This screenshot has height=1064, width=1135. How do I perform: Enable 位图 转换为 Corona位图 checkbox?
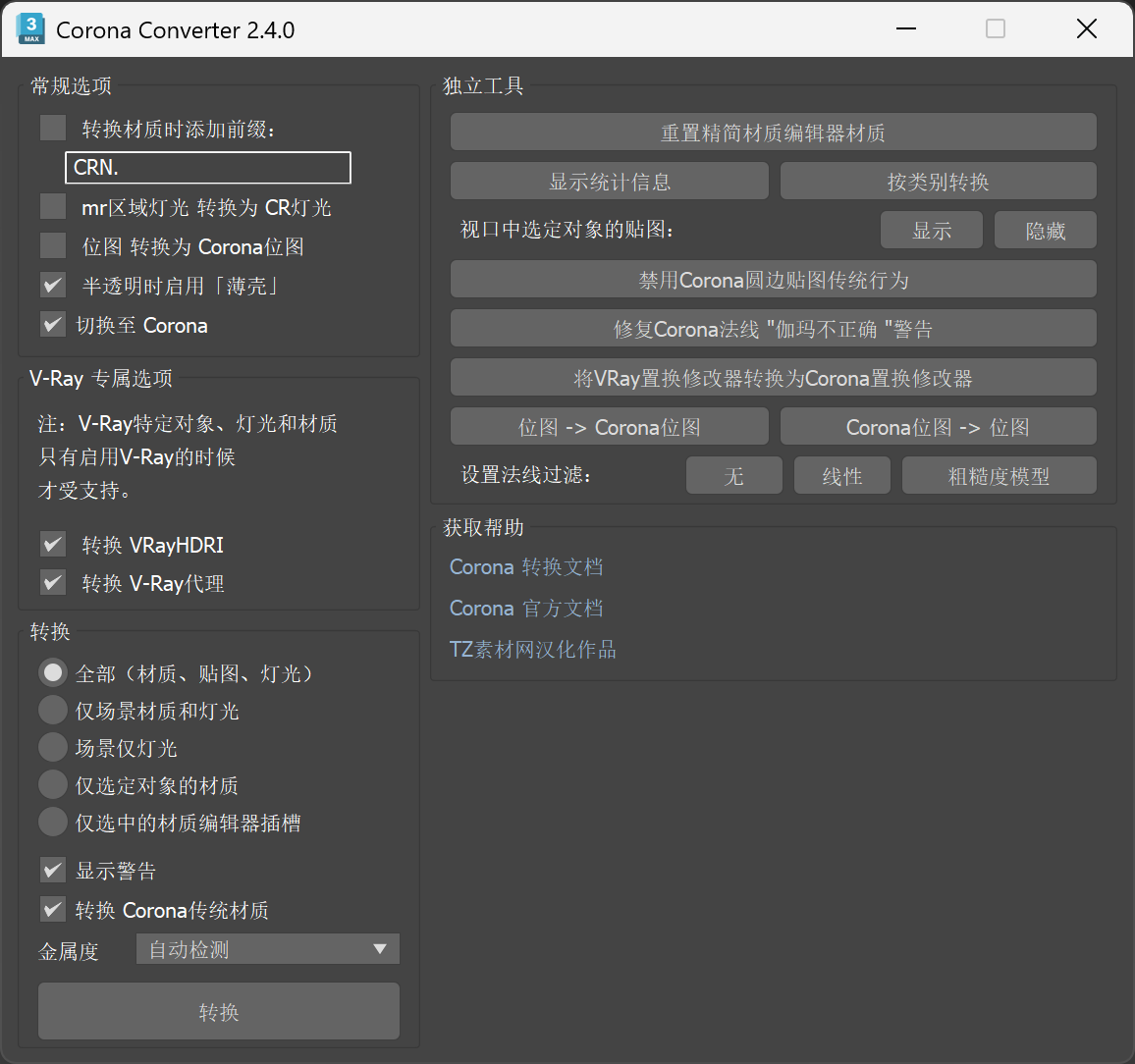coord(53,245)
